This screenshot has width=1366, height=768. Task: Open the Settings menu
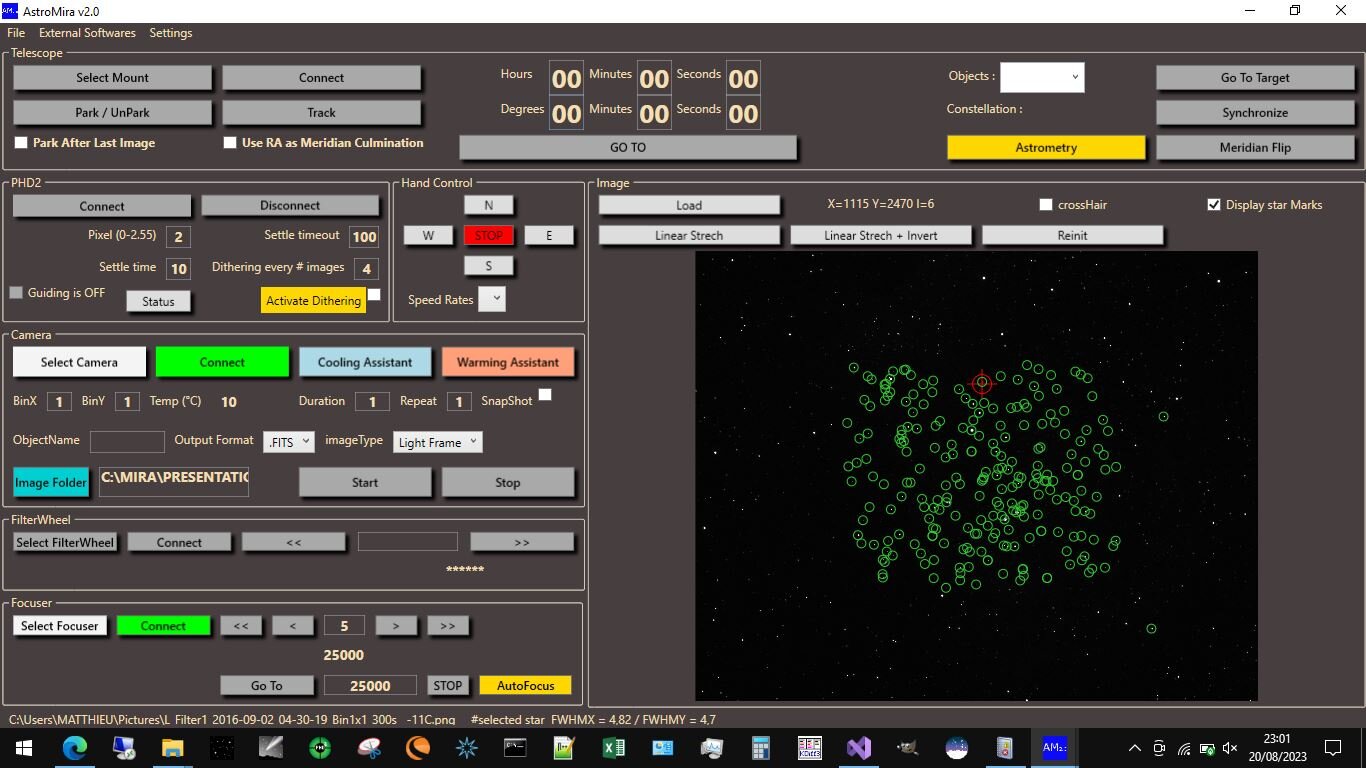171,33
